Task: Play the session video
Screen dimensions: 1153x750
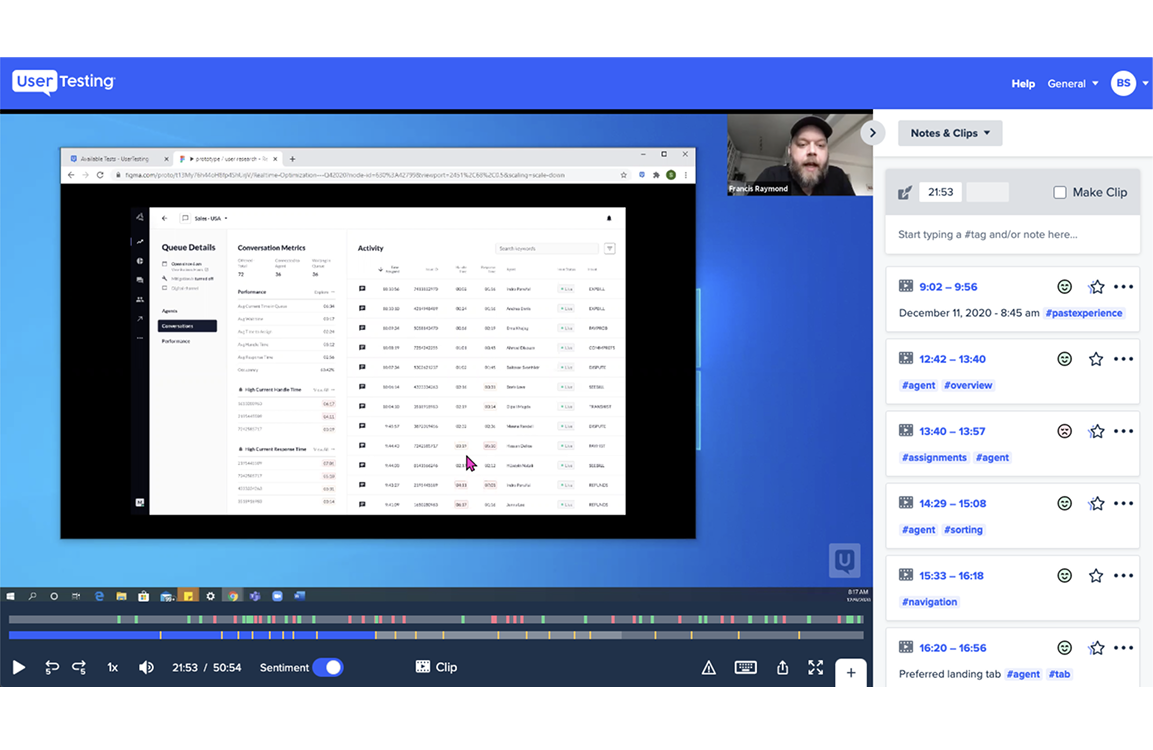Action: pos(19,667)
